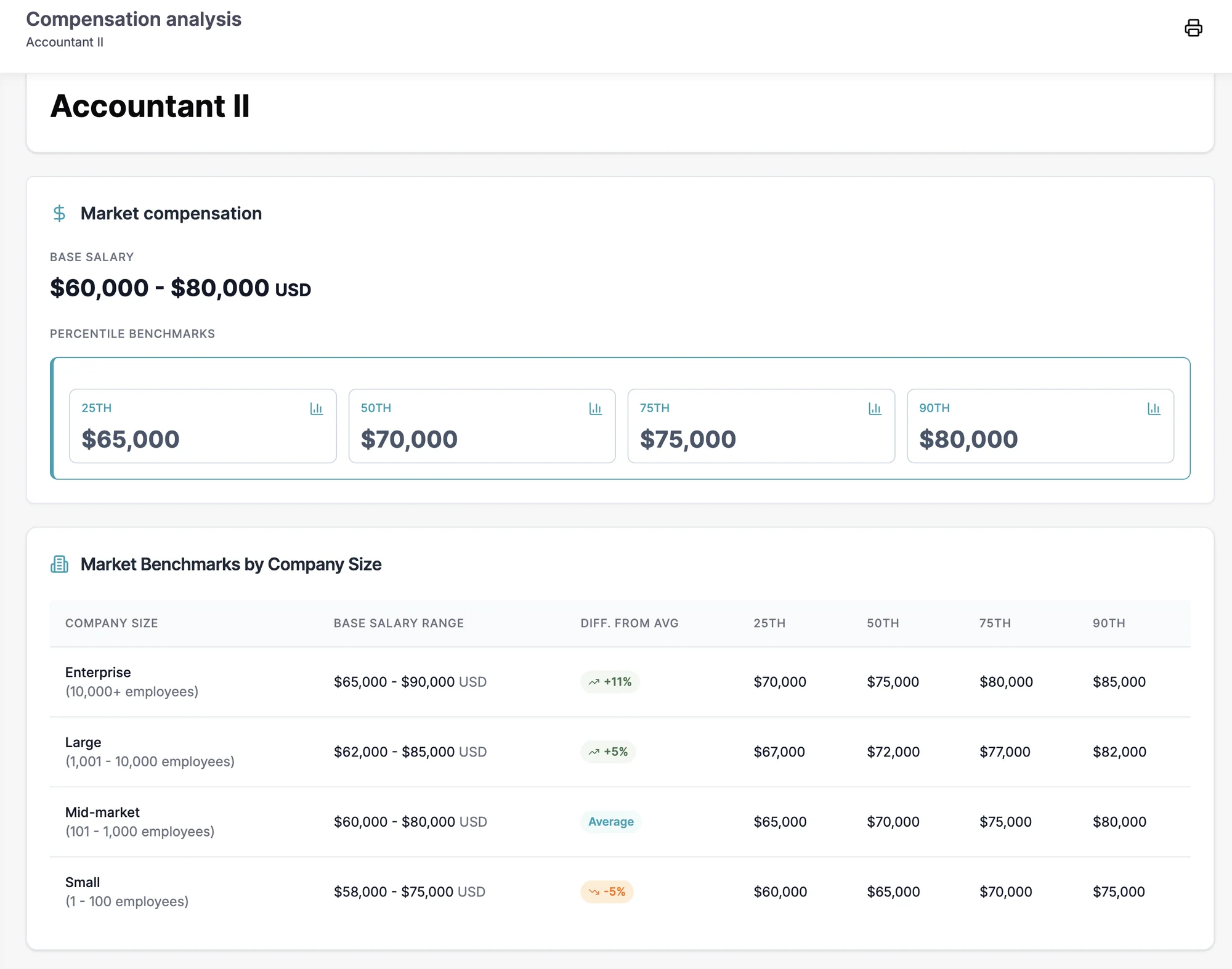Click the 50TH column header in table

click(883, 623)
